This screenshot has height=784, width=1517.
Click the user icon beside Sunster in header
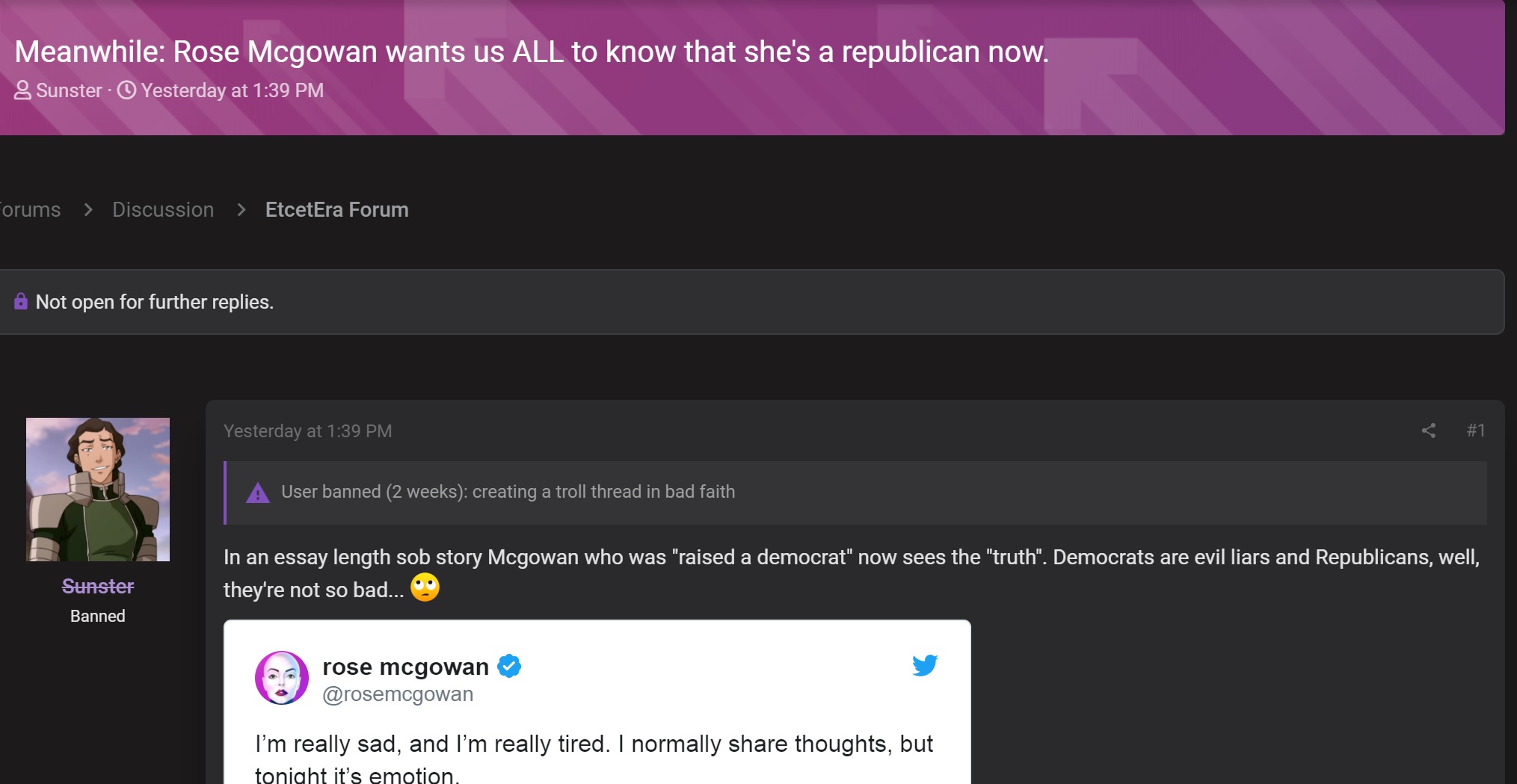click(x=23, y=90)
